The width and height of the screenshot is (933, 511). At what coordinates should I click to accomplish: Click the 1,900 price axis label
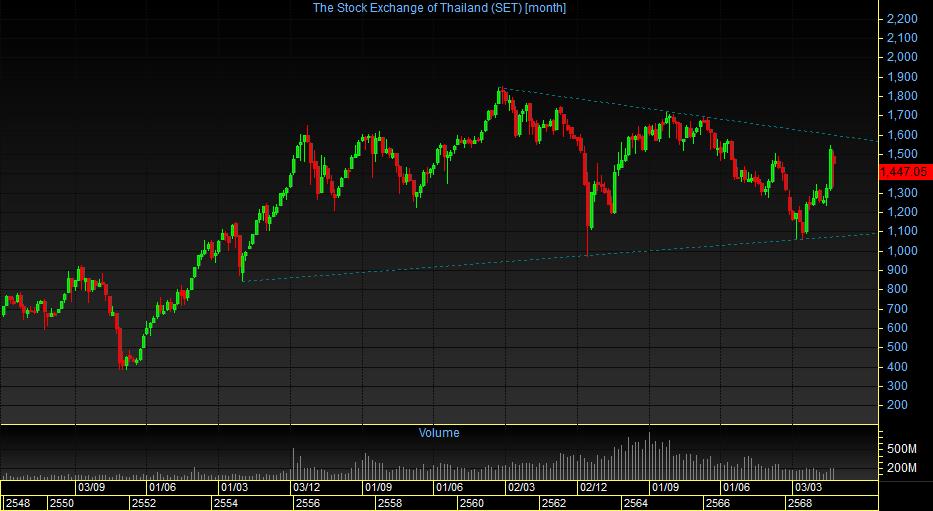[901, 77]
